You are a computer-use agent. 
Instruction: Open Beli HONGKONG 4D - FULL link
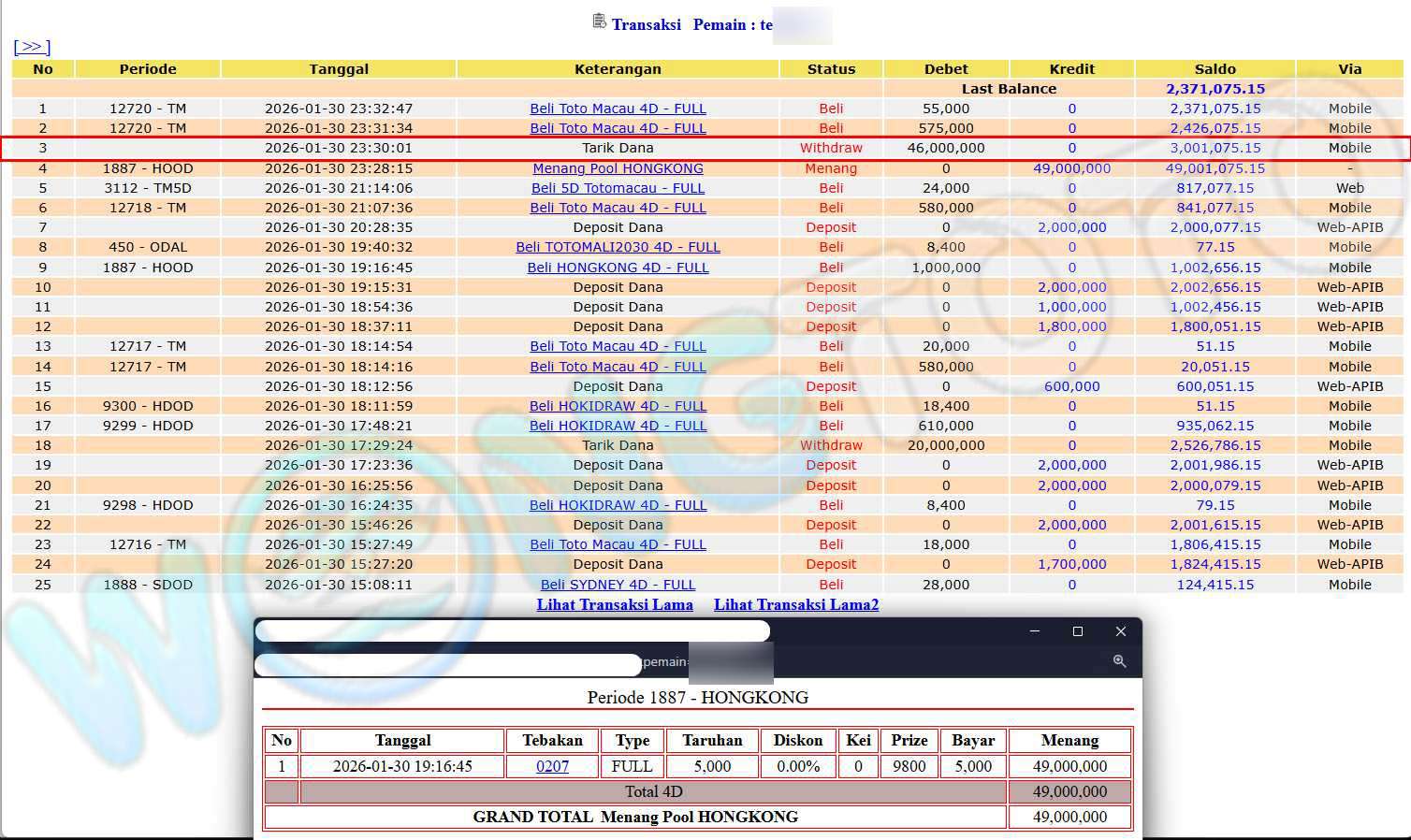(618, 268)
